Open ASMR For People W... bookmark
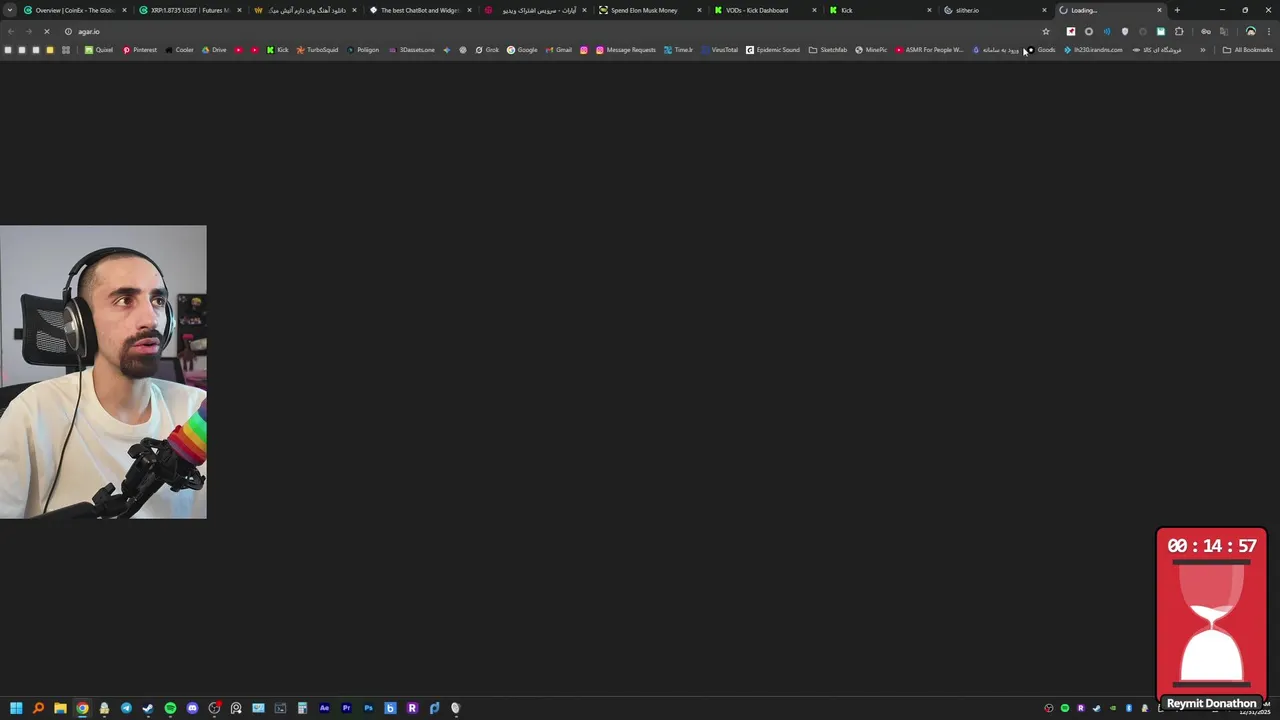 click(x=929, y=50)
